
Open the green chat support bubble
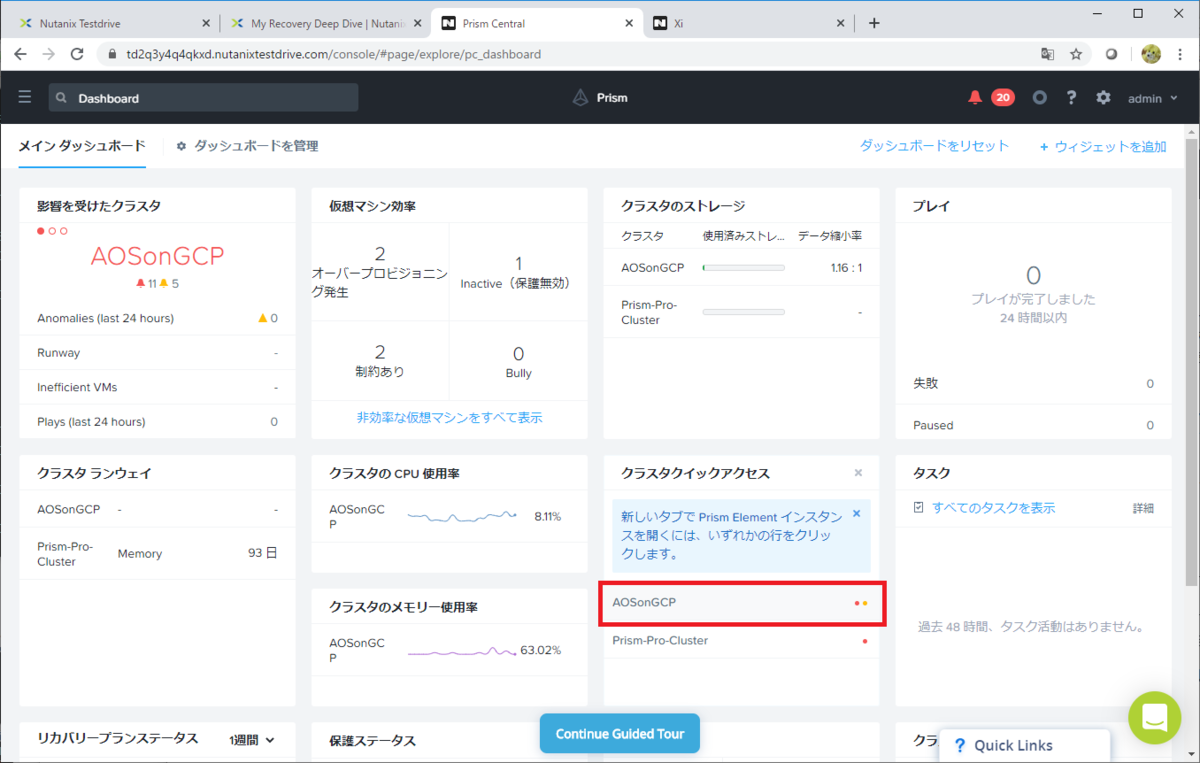(x=1155, y=717)
